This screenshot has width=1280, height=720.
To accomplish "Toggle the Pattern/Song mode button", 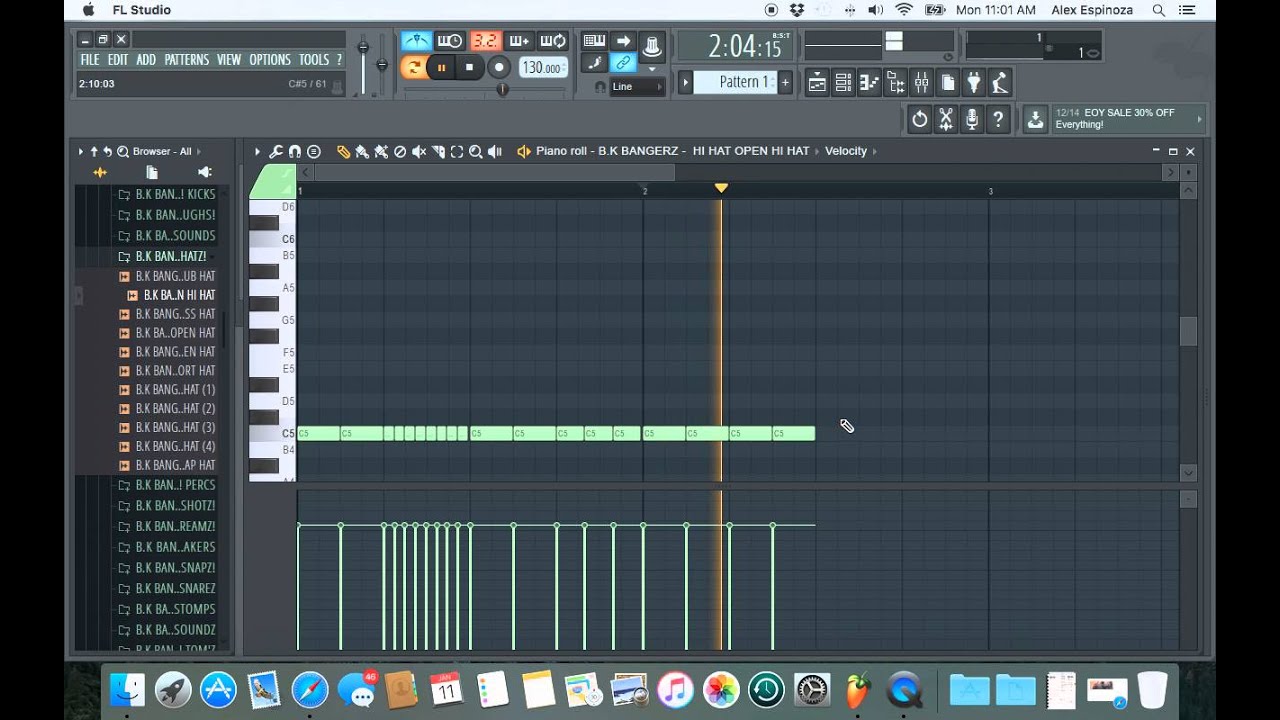I will [x=412, y=68].
